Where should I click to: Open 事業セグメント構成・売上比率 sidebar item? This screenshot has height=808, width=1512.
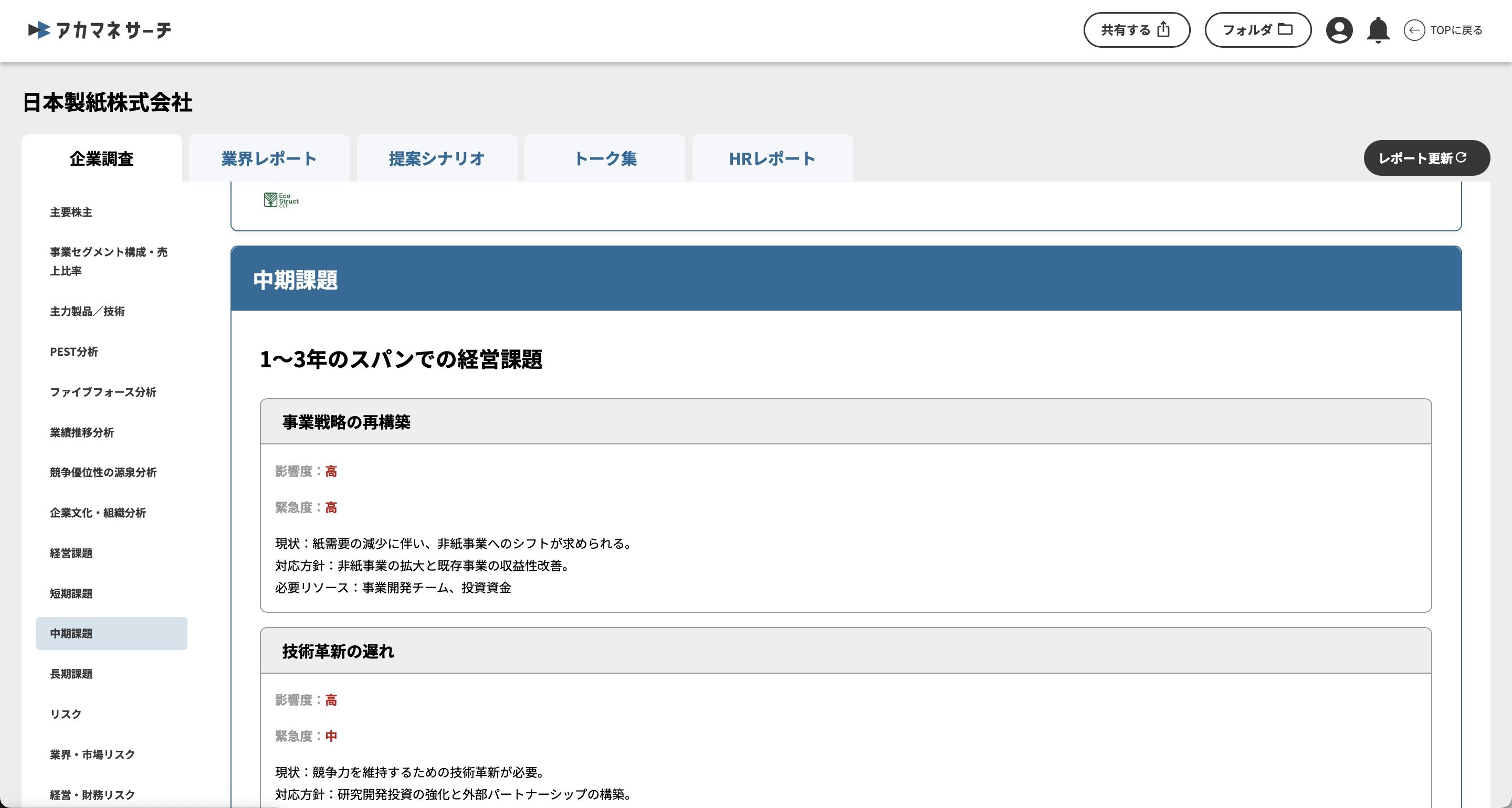[111, 261]
